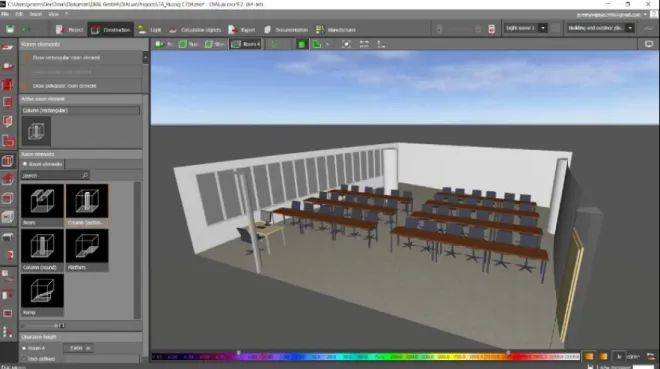Click the green save icon in toolbar
Viewport: 660px width, 369px height.
10,29
